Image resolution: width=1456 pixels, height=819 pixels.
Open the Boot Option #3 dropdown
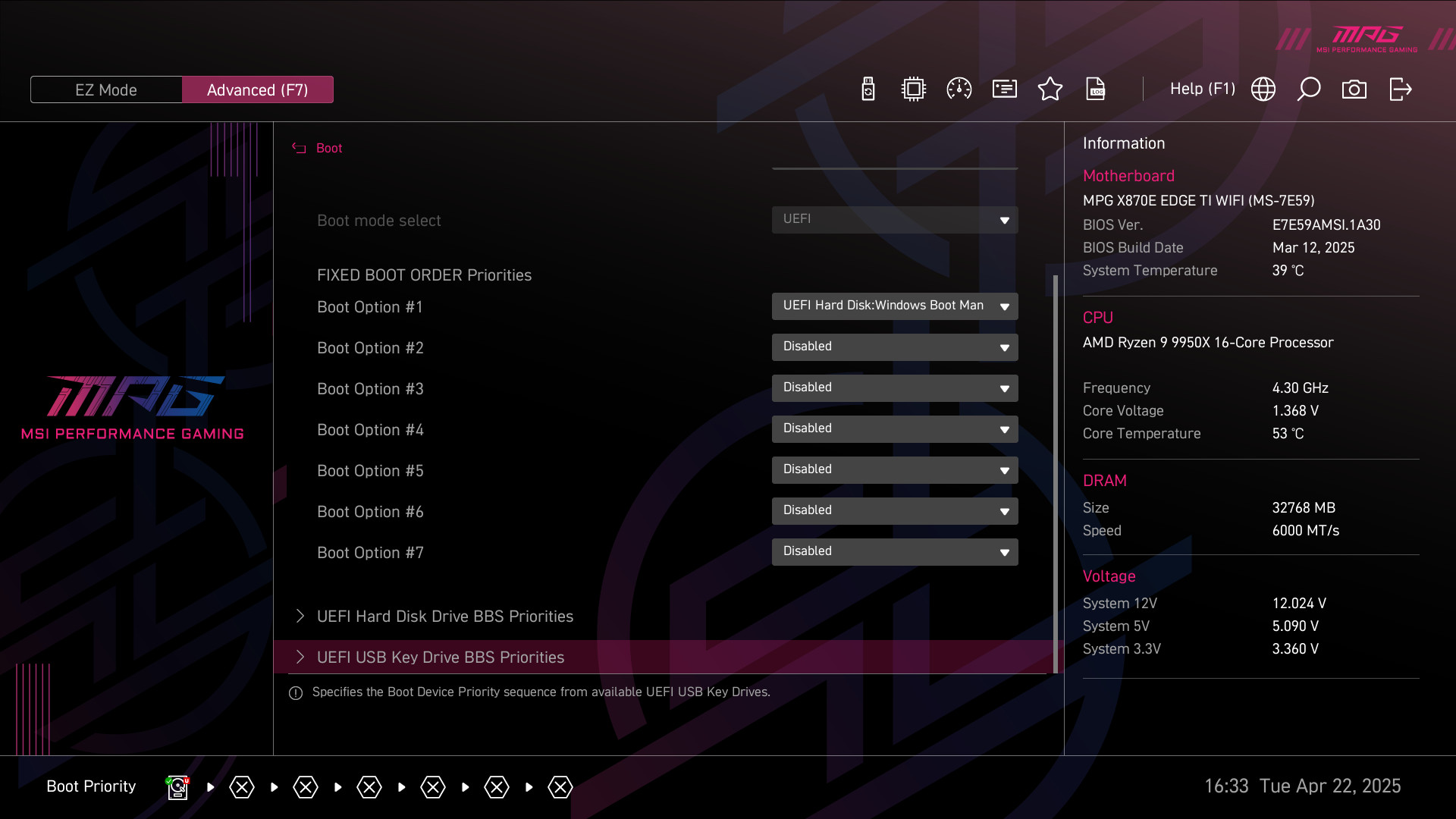895,388
